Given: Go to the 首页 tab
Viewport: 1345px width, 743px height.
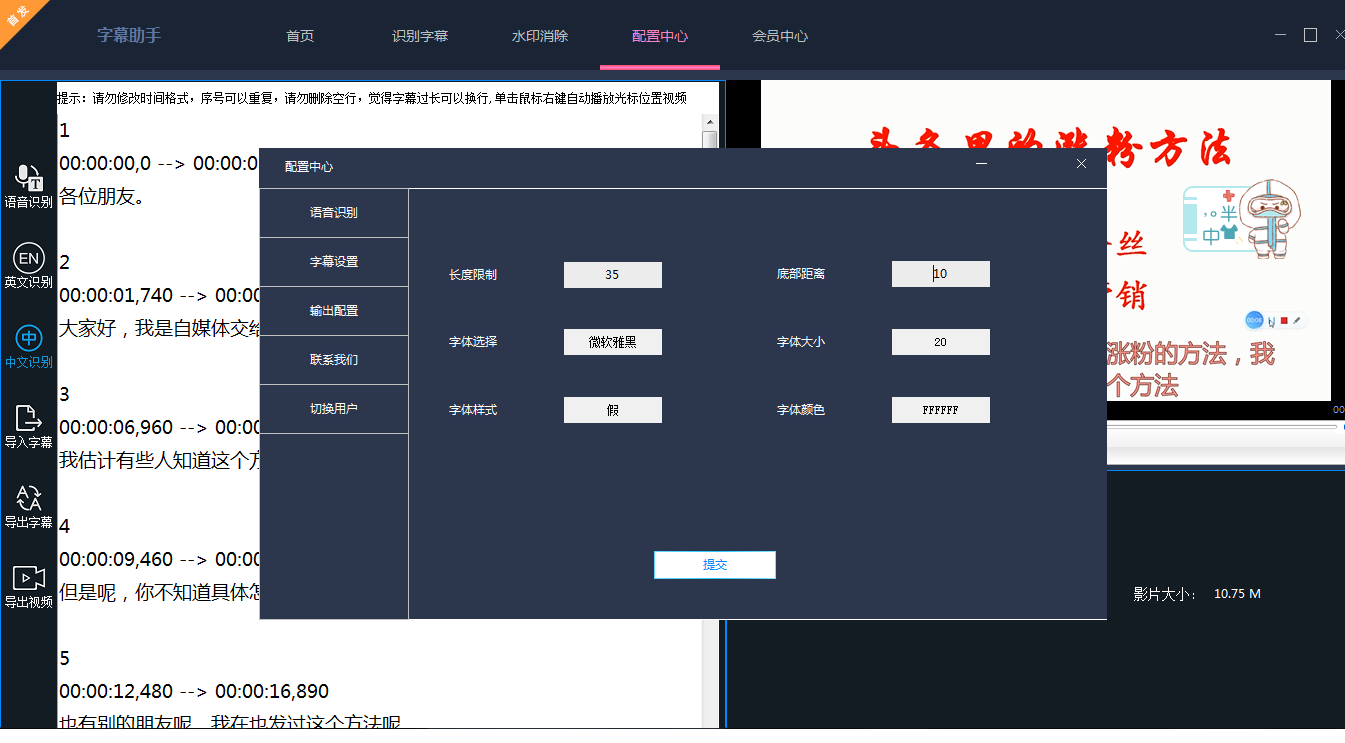Looking at the screenshot, I should 300,36.
